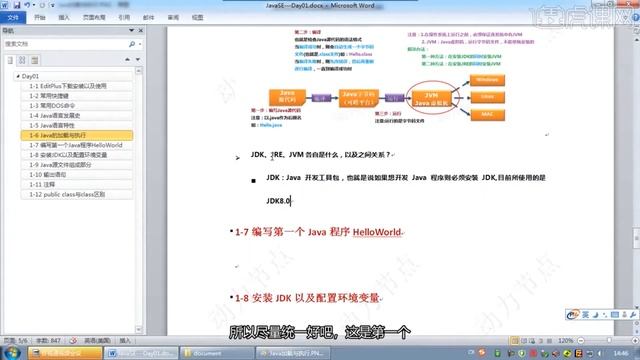The image size is (640, 360).
Task: Switch to Full Screen Reading view button
Action: click(524, 340)
